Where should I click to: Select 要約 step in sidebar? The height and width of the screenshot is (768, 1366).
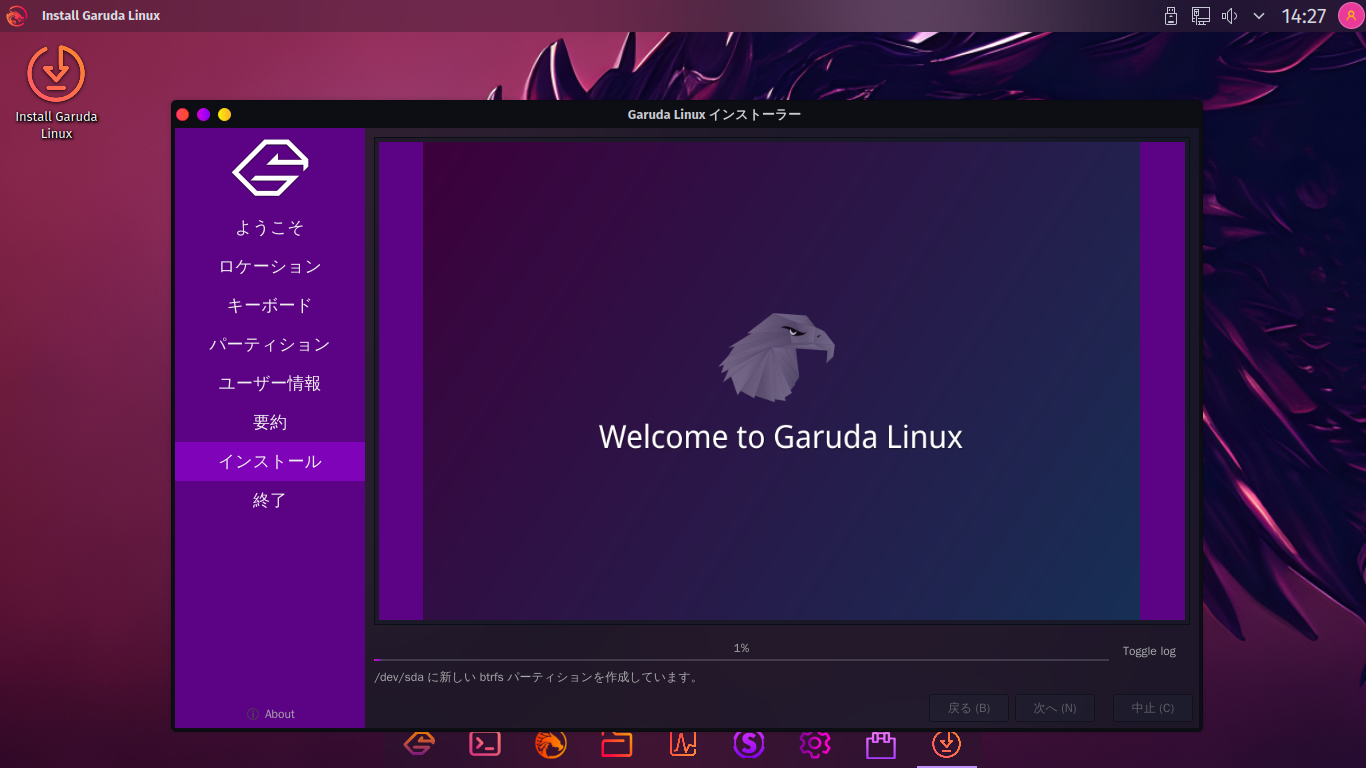click(270, 423)
